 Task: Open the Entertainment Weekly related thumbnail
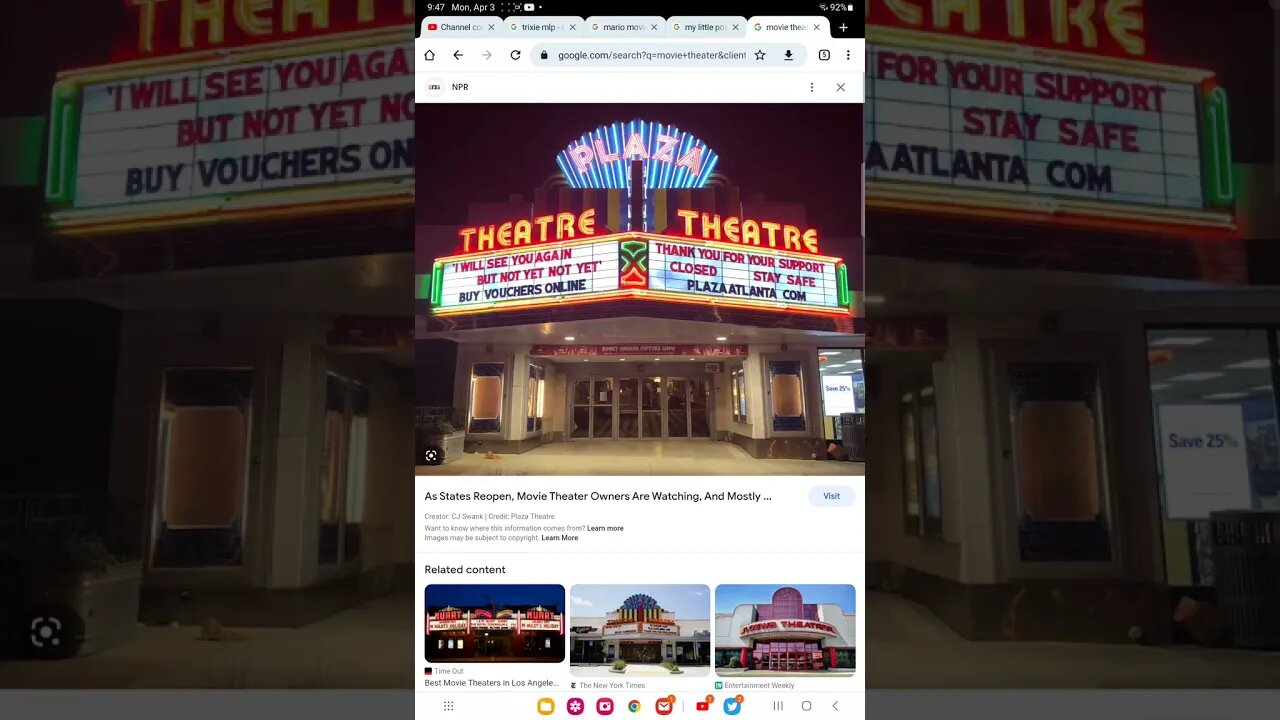pos(785,629)
